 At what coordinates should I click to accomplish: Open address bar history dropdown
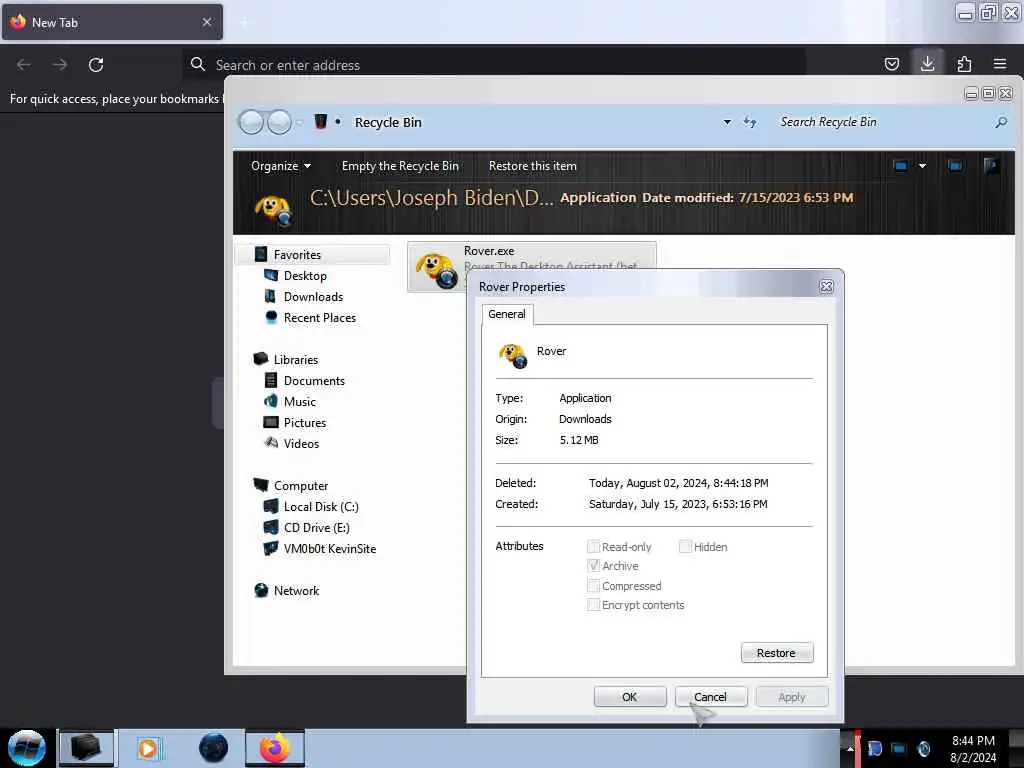[x=727, y=122]
